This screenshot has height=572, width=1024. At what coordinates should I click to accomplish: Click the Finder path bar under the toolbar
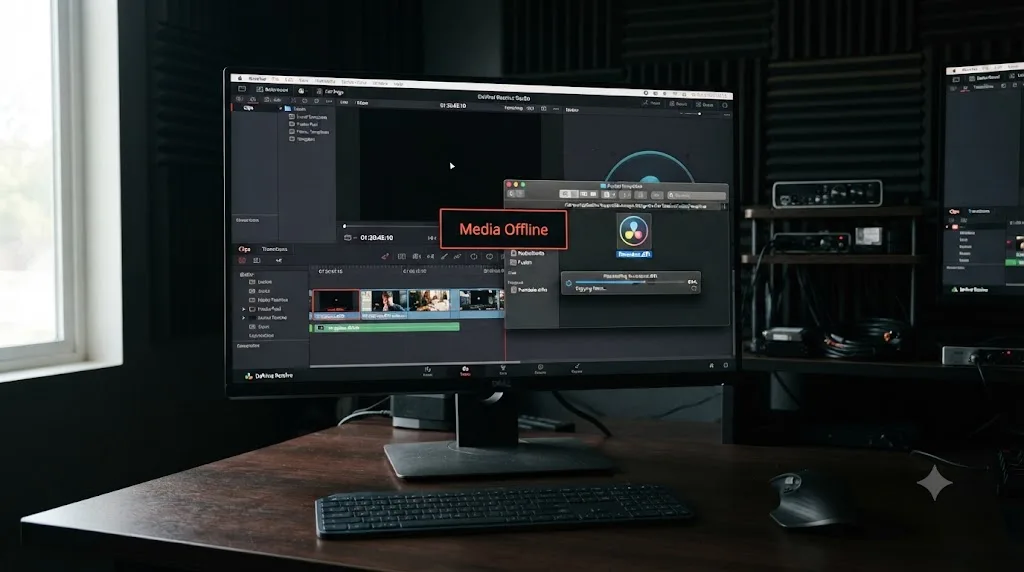point(635,206)
